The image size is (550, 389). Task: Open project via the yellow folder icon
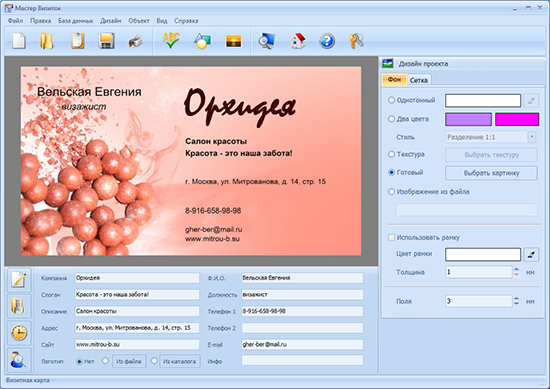coord(46,41)
